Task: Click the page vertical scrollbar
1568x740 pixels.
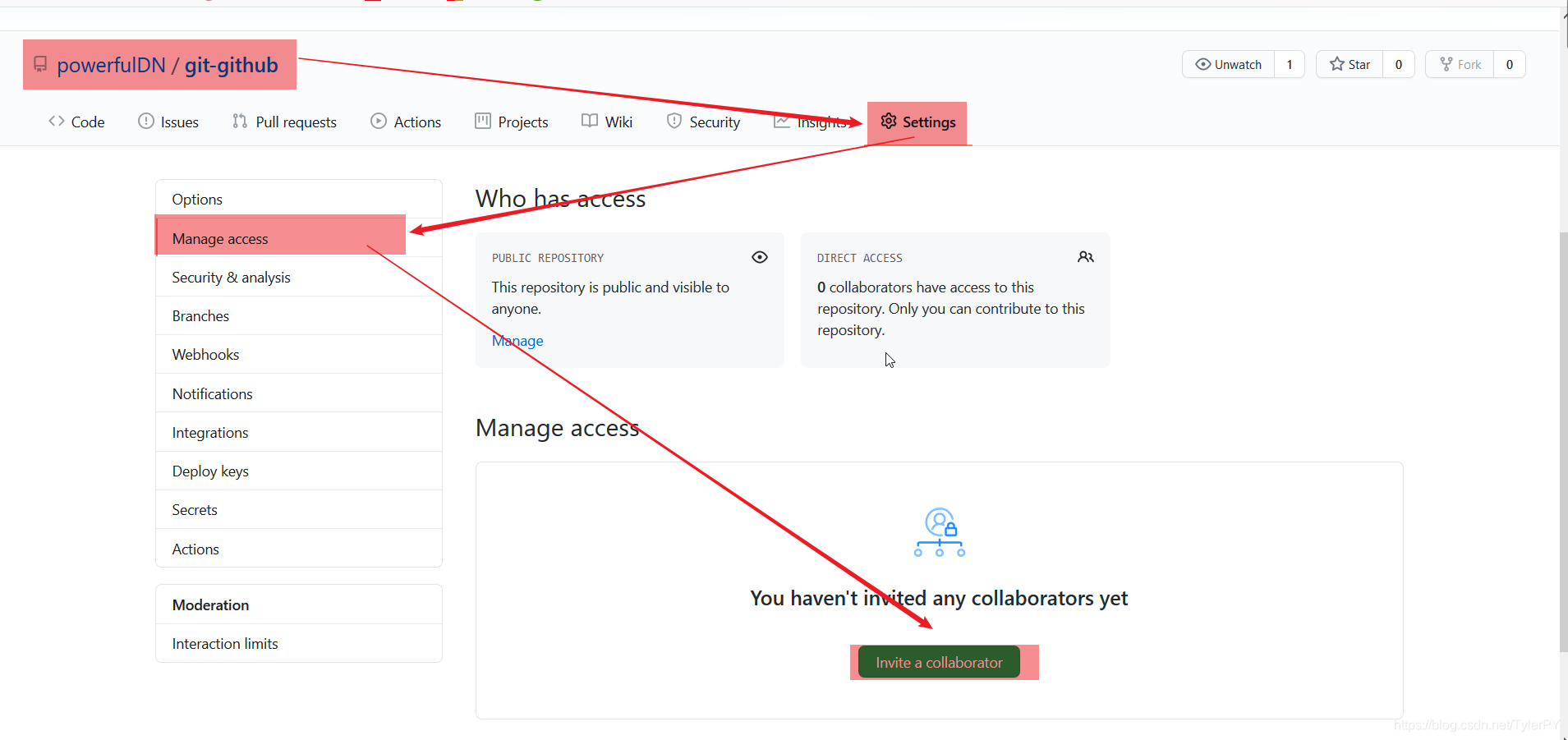Action: point(1564,442)
